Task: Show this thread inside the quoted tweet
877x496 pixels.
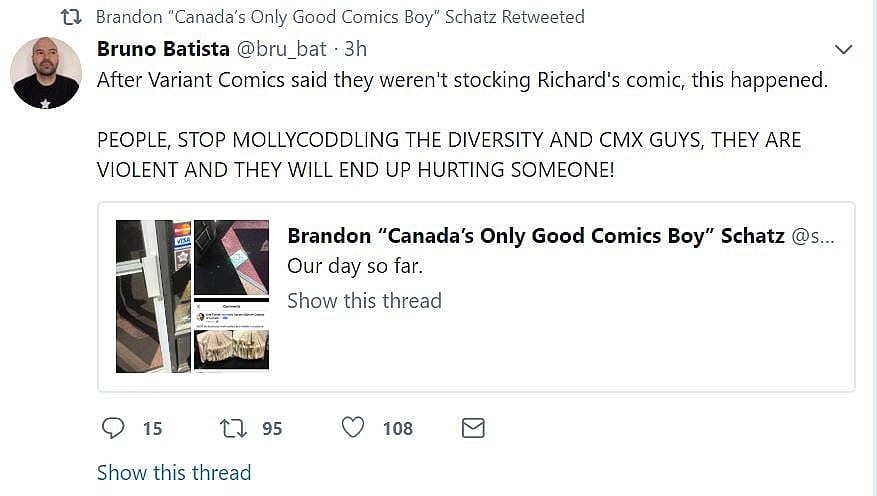Action: 364,300
